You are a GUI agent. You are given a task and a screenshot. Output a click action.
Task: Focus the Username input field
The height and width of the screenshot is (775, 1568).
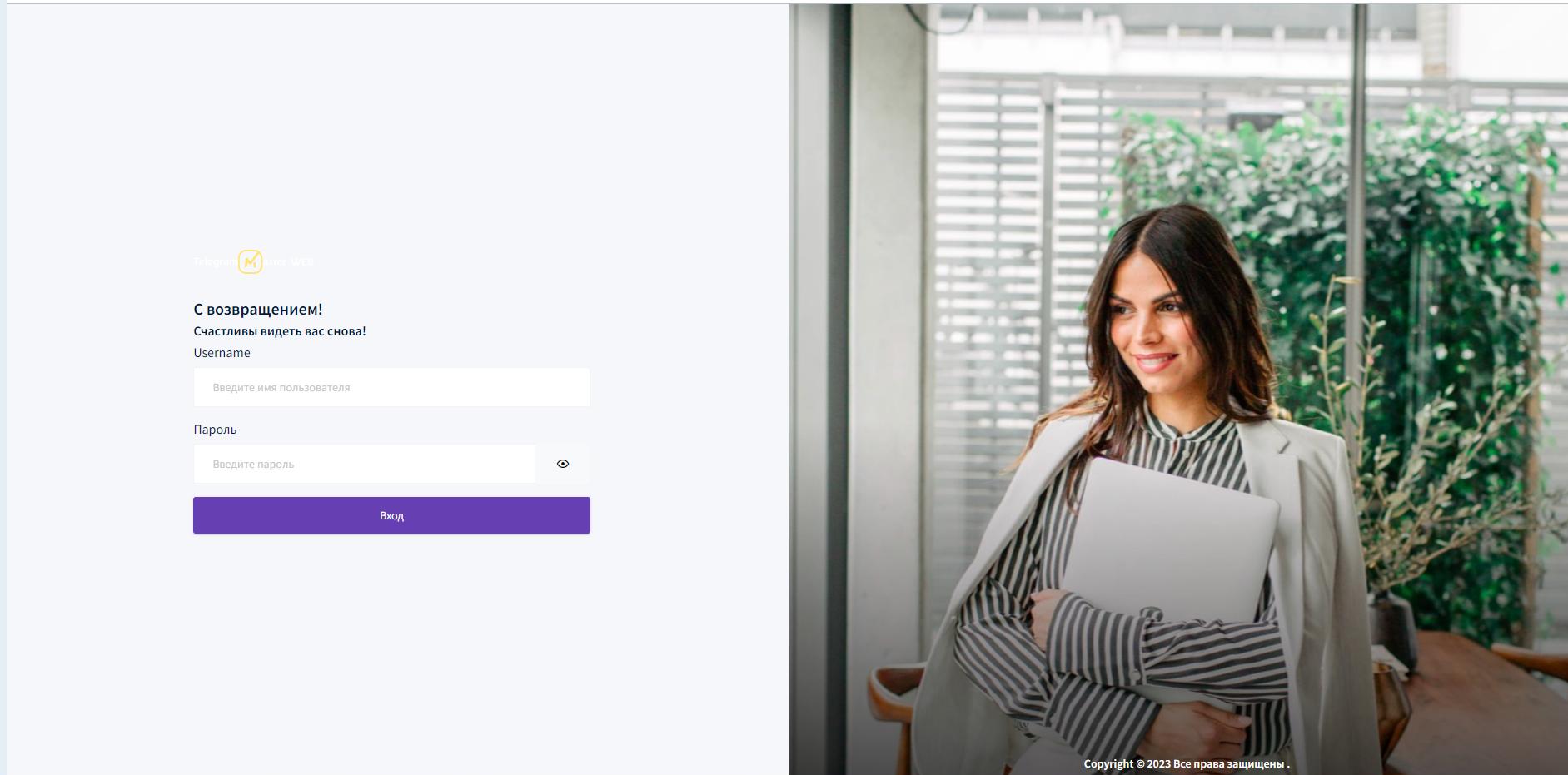click(391, 387)
